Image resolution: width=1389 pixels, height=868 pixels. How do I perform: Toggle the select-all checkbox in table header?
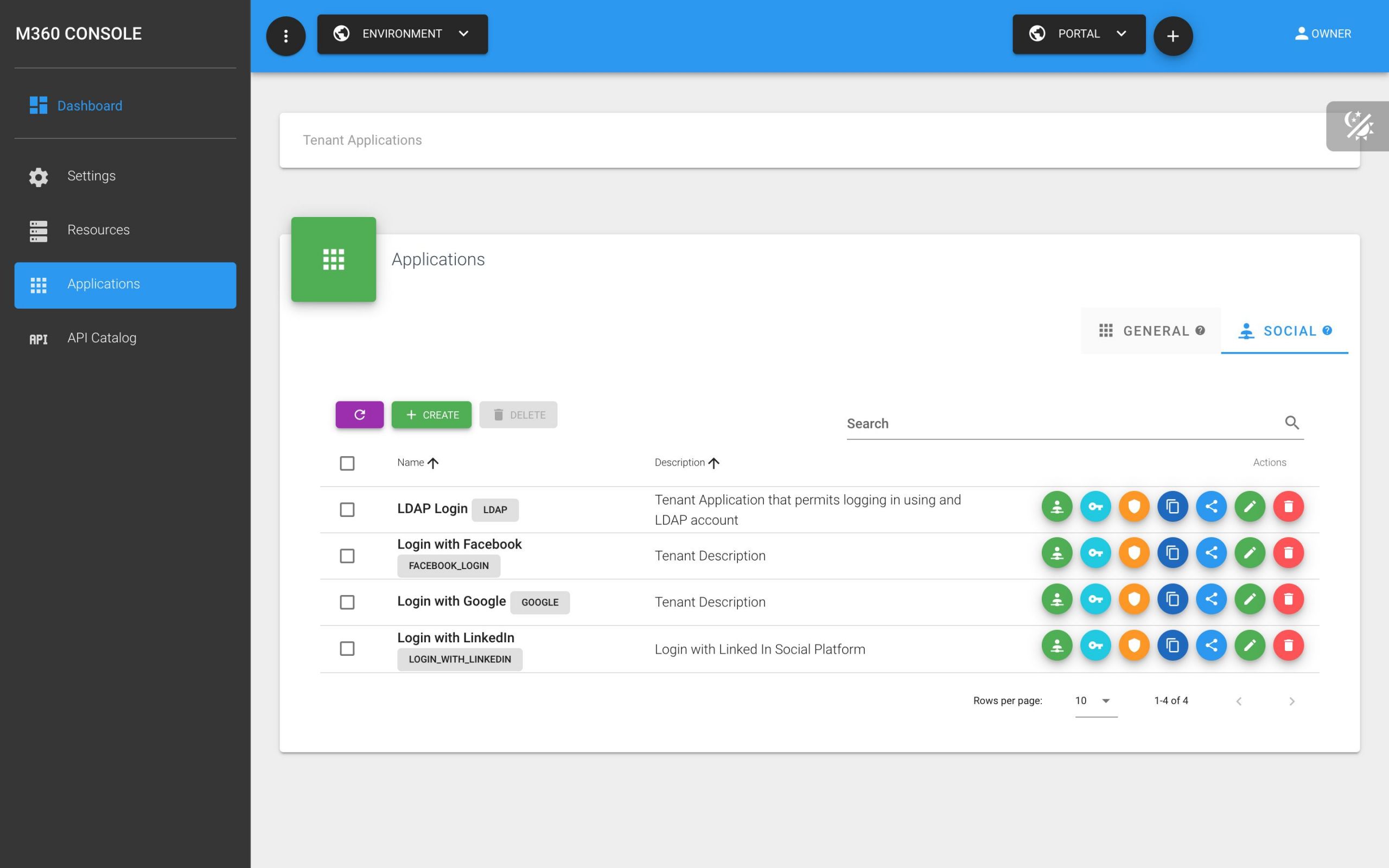(347, 463)
